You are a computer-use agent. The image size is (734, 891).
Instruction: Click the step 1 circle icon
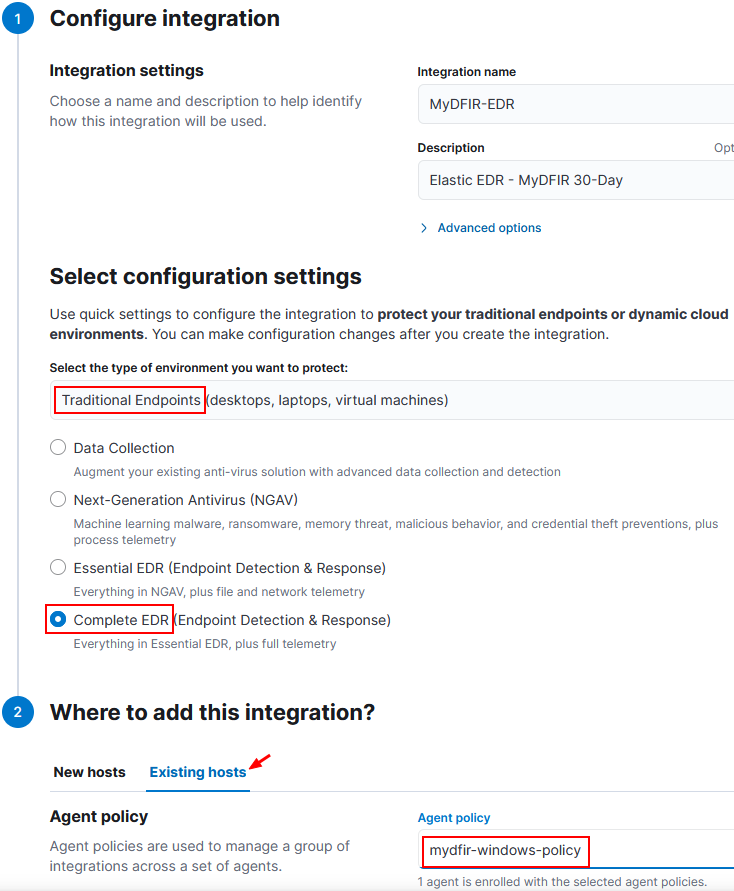(x=18, y=18)
